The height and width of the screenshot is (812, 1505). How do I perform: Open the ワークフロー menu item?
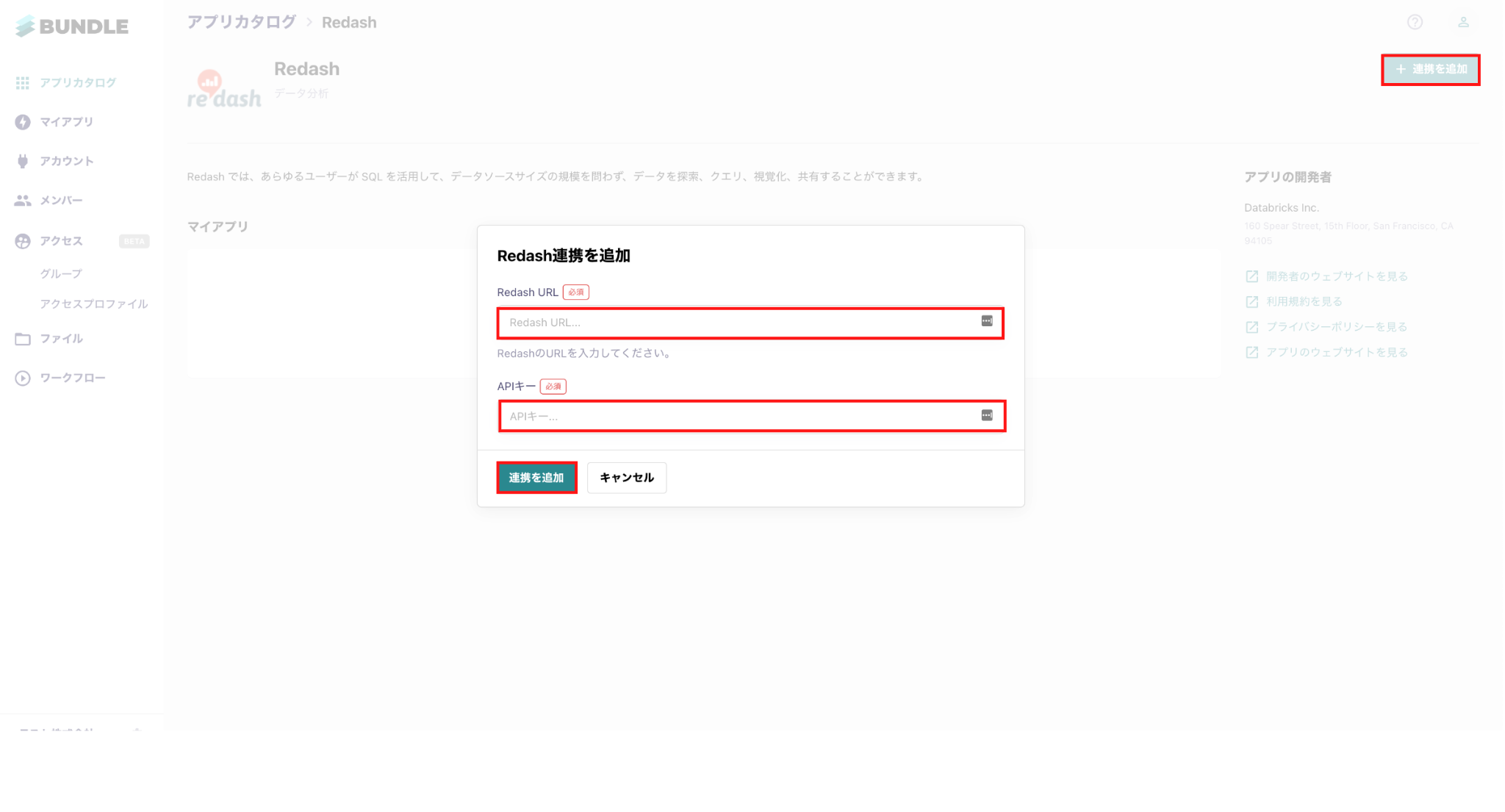[72, 378]
